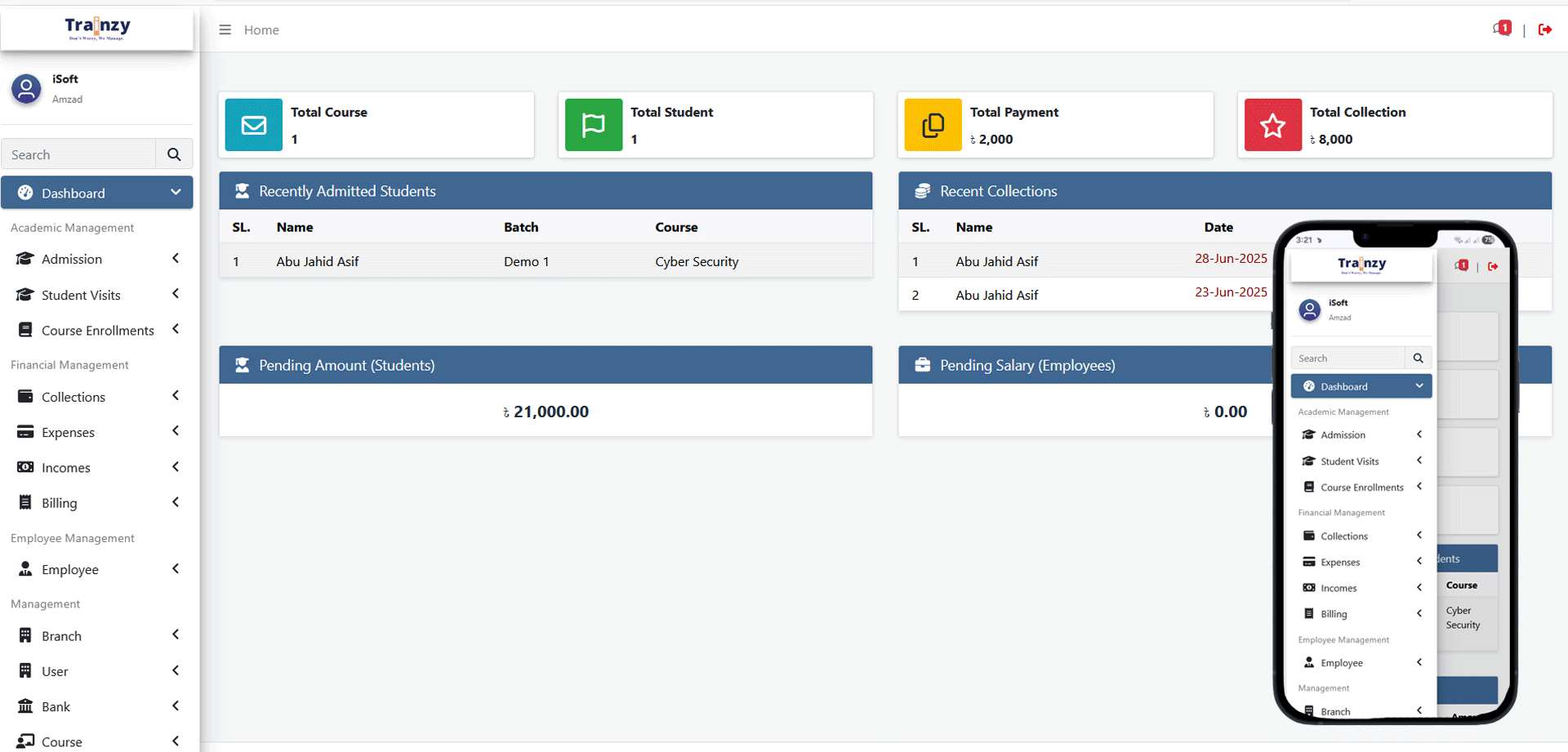Open the hamburger menu icon
The width and height of the screenshot is (1568, 752).
tap(225, 29)
